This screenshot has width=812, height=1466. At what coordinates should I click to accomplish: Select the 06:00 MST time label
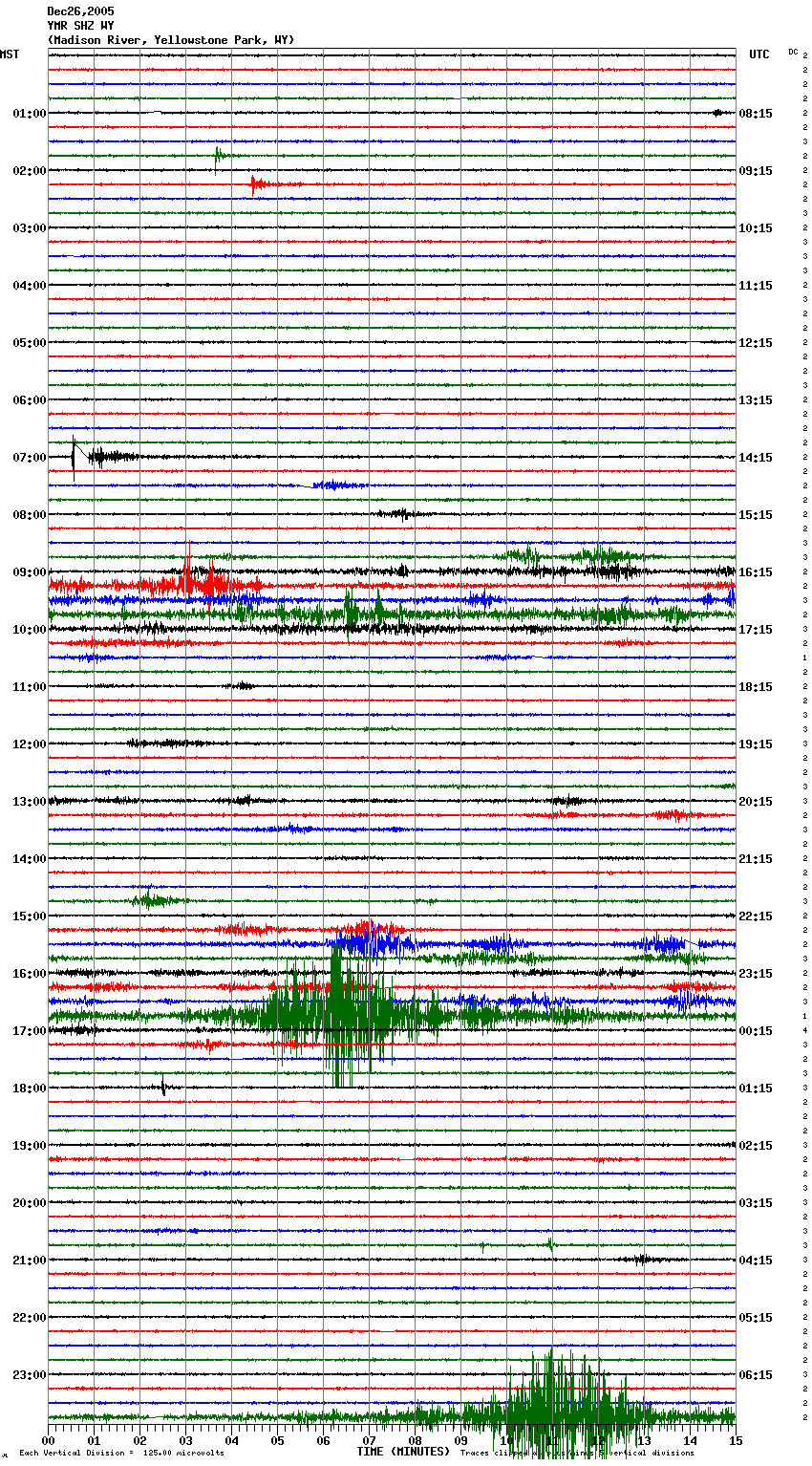tap(30, 400)
